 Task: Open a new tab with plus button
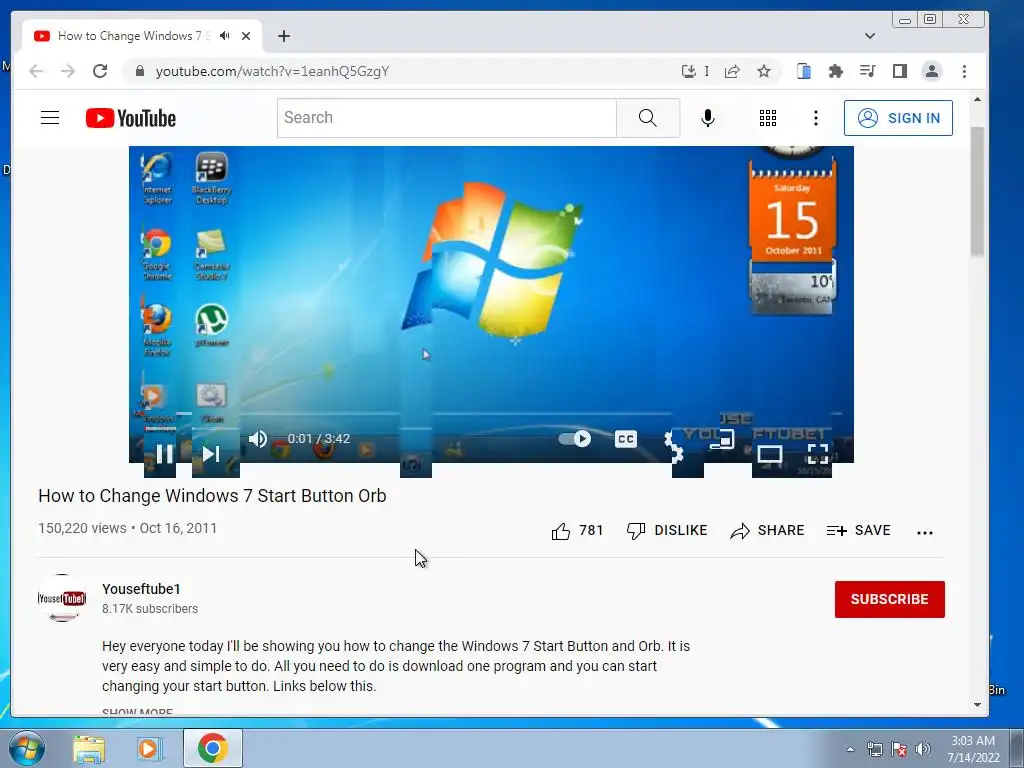[283, 36]
